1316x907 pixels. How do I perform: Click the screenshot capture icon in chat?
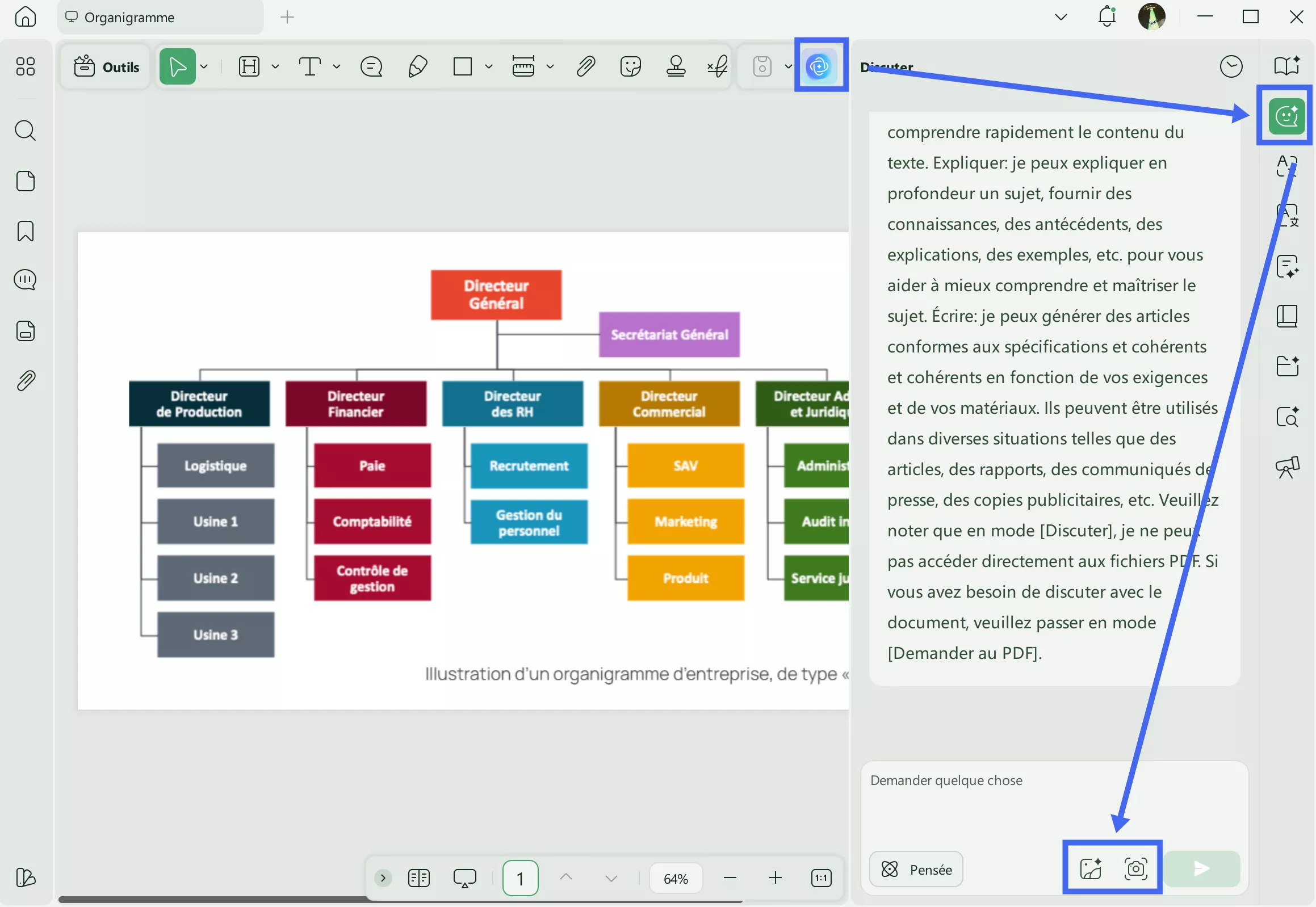click(1135, 868)
